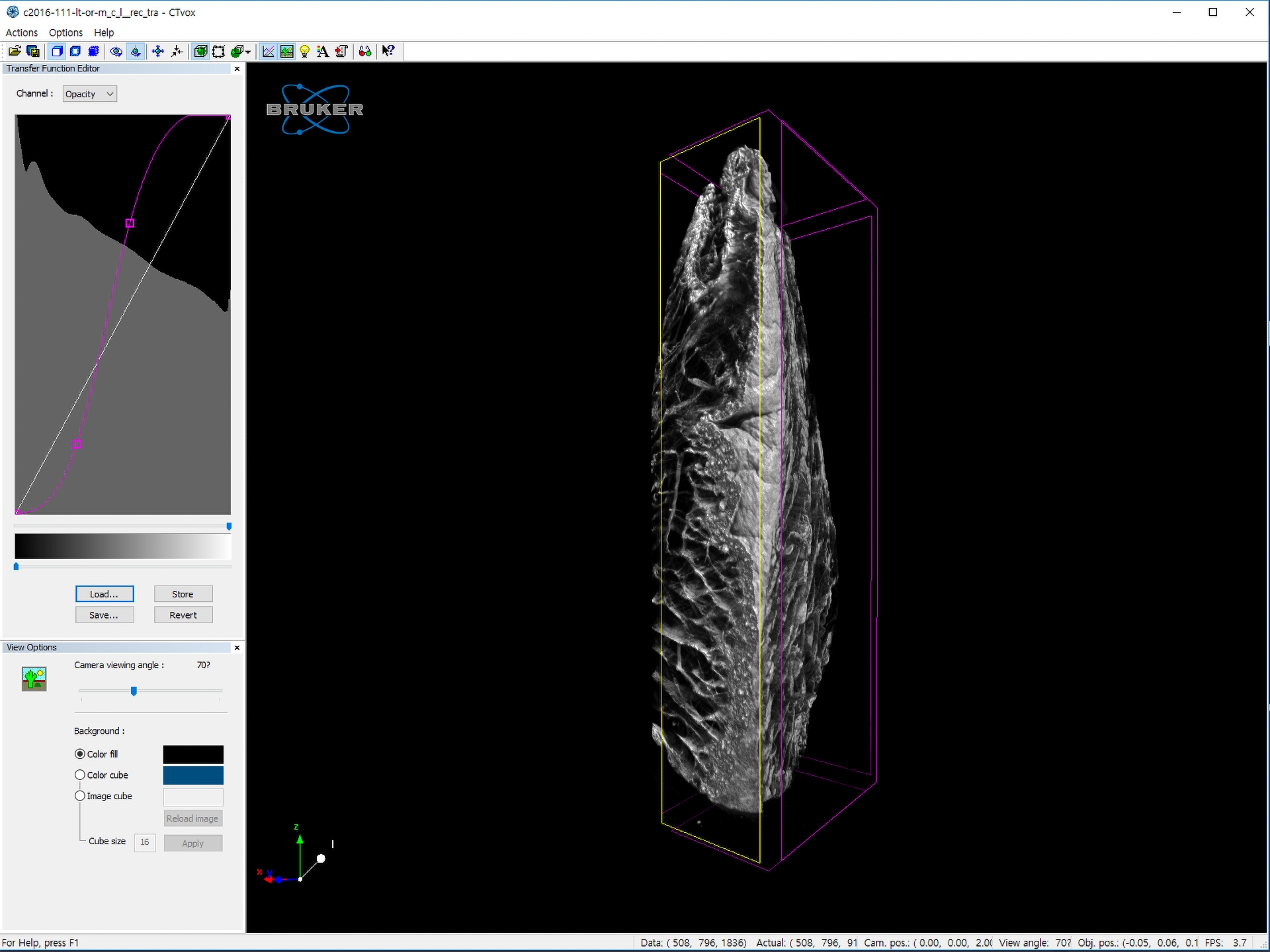The image size is (1270, 952).
Task: Click the camera orbit eye icon
Action: click(116, 51)
